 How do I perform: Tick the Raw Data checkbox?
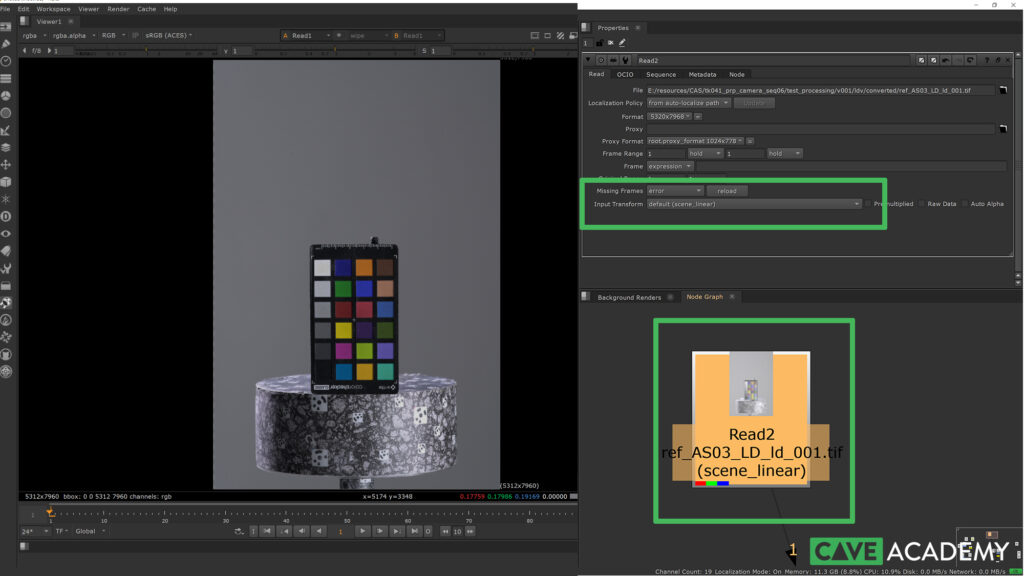922,204
